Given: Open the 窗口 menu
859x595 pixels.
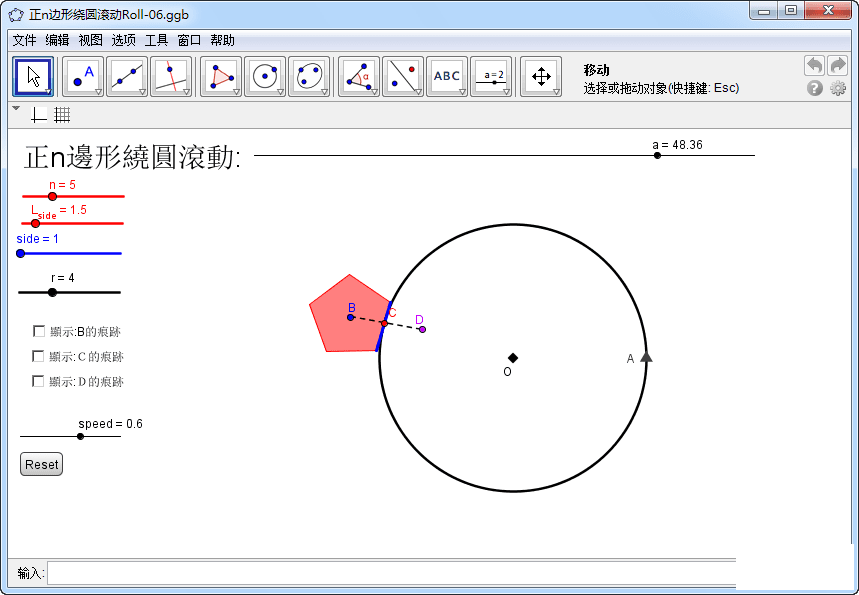Looking at the screenshot, I should (189, 40).
